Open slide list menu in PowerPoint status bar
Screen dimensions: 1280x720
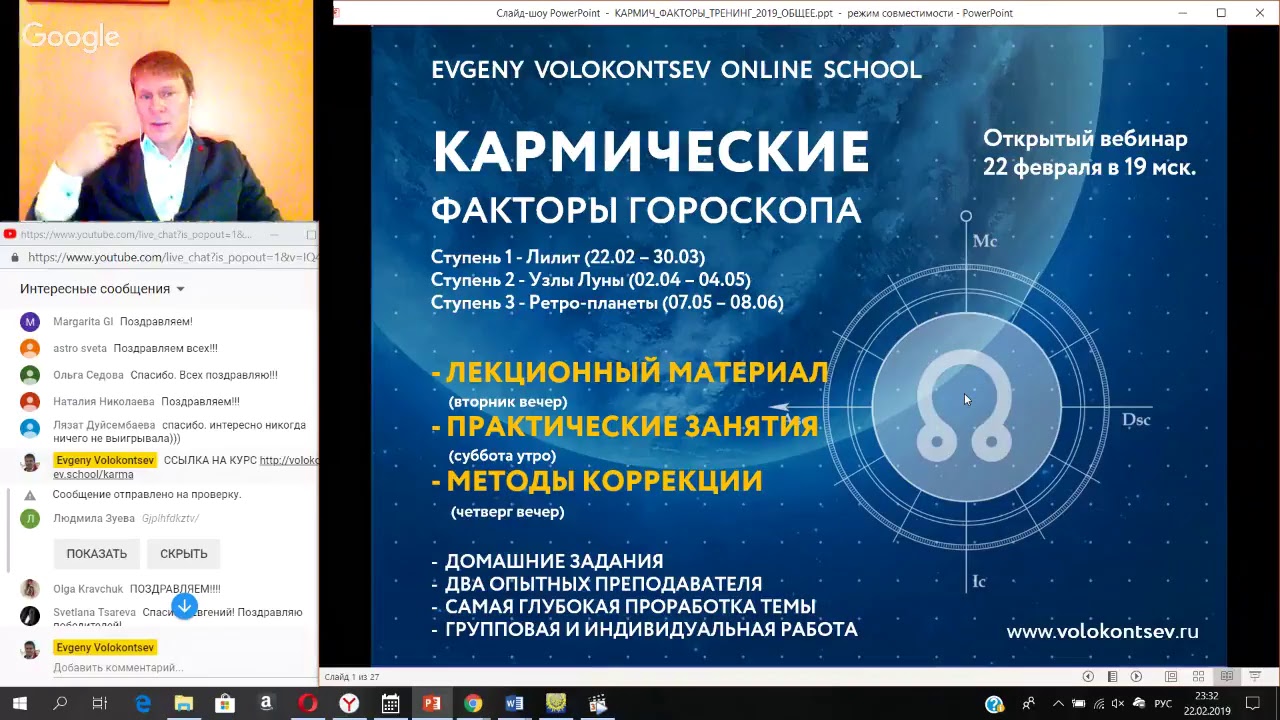(x=1112, y=677)
